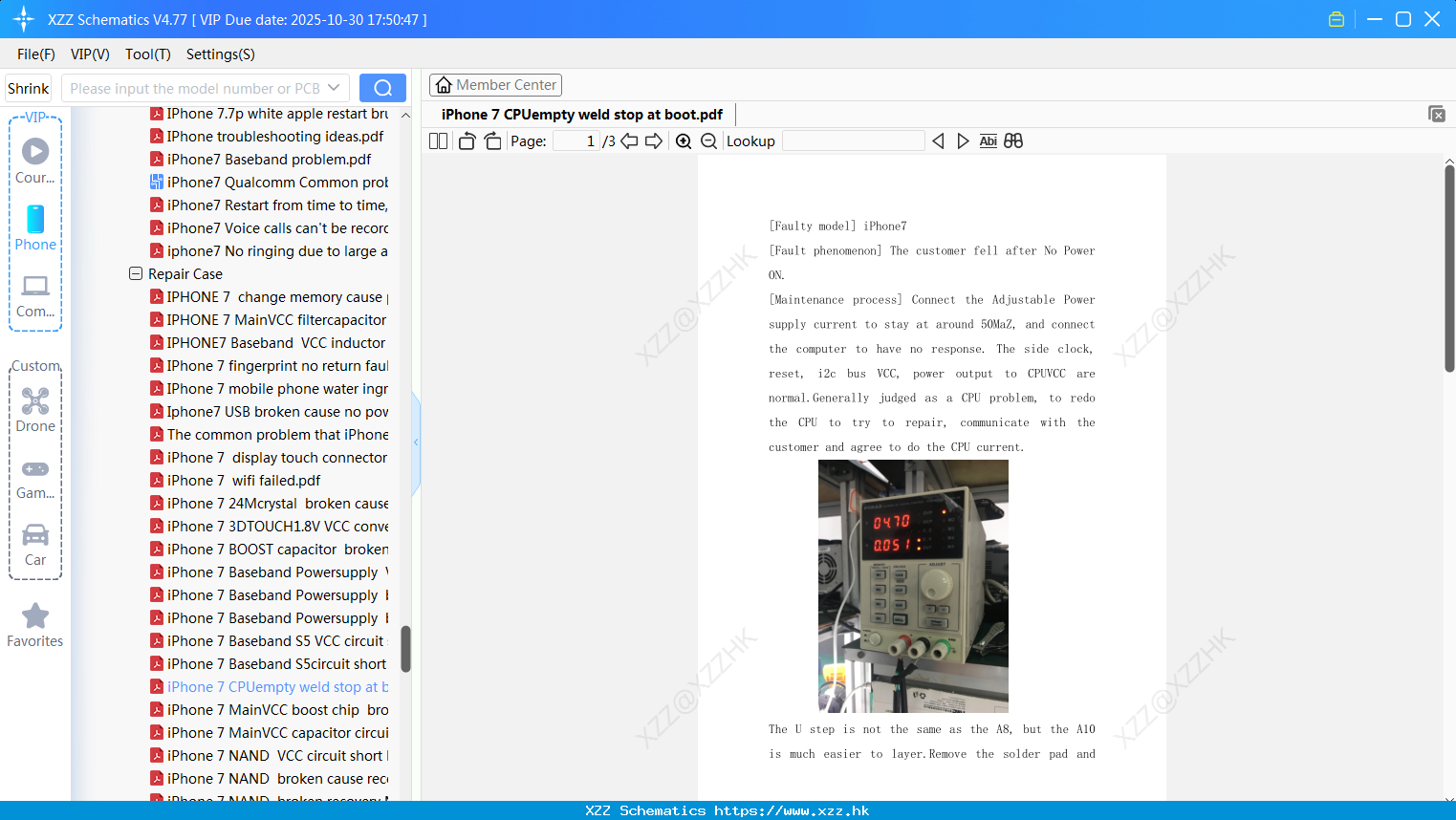1456x820 pixels.
Task: Focus the model number or PCB search field
Action: [x=195, y=88]
